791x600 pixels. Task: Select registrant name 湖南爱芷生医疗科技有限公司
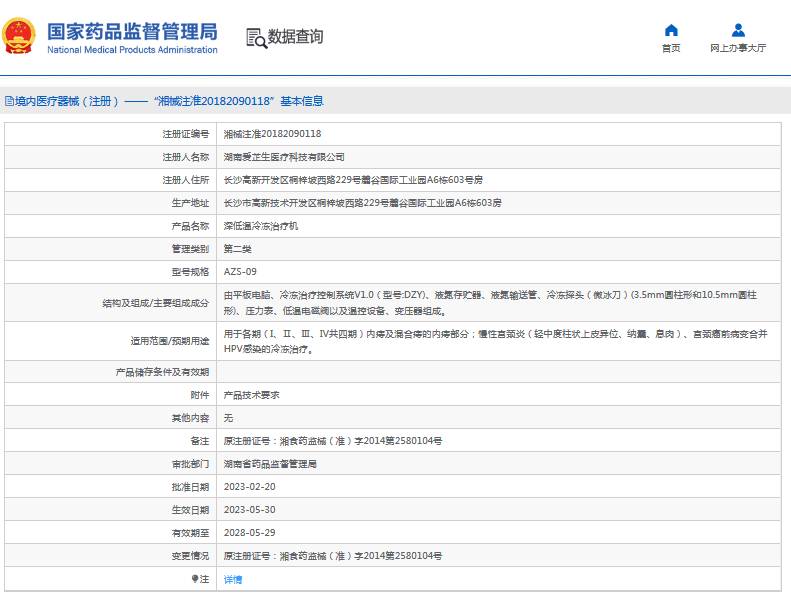284,157
